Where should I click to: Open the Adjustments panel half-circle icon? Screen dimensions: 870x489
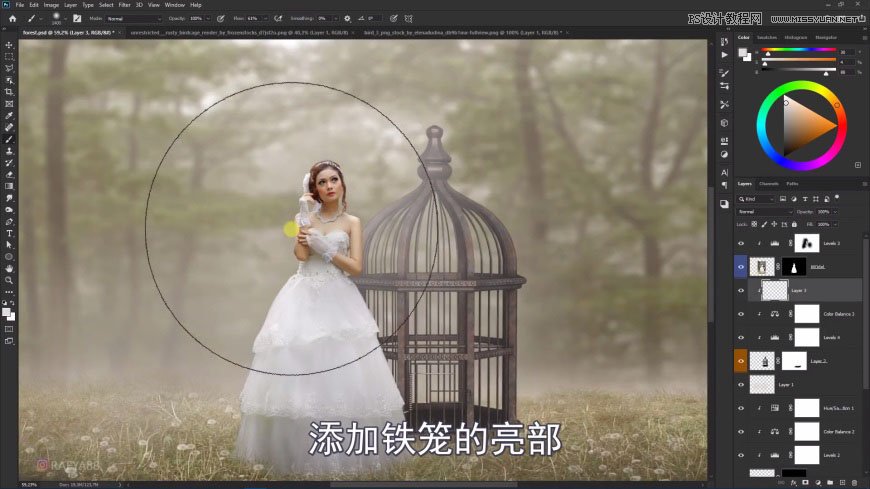point(724,154)
